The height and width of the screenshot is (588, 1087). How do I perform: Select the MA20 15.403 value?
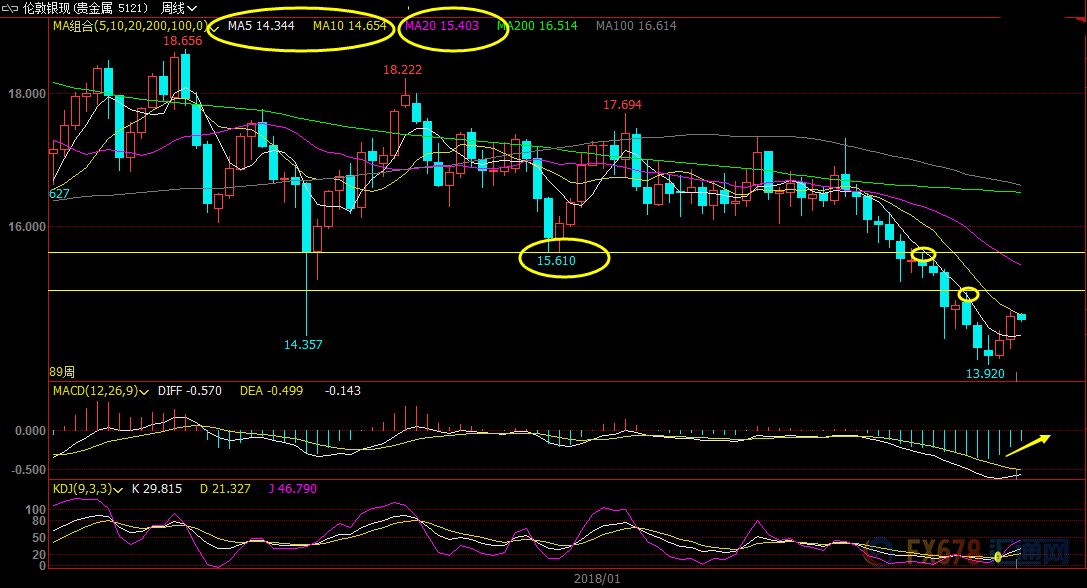[442, 26]
